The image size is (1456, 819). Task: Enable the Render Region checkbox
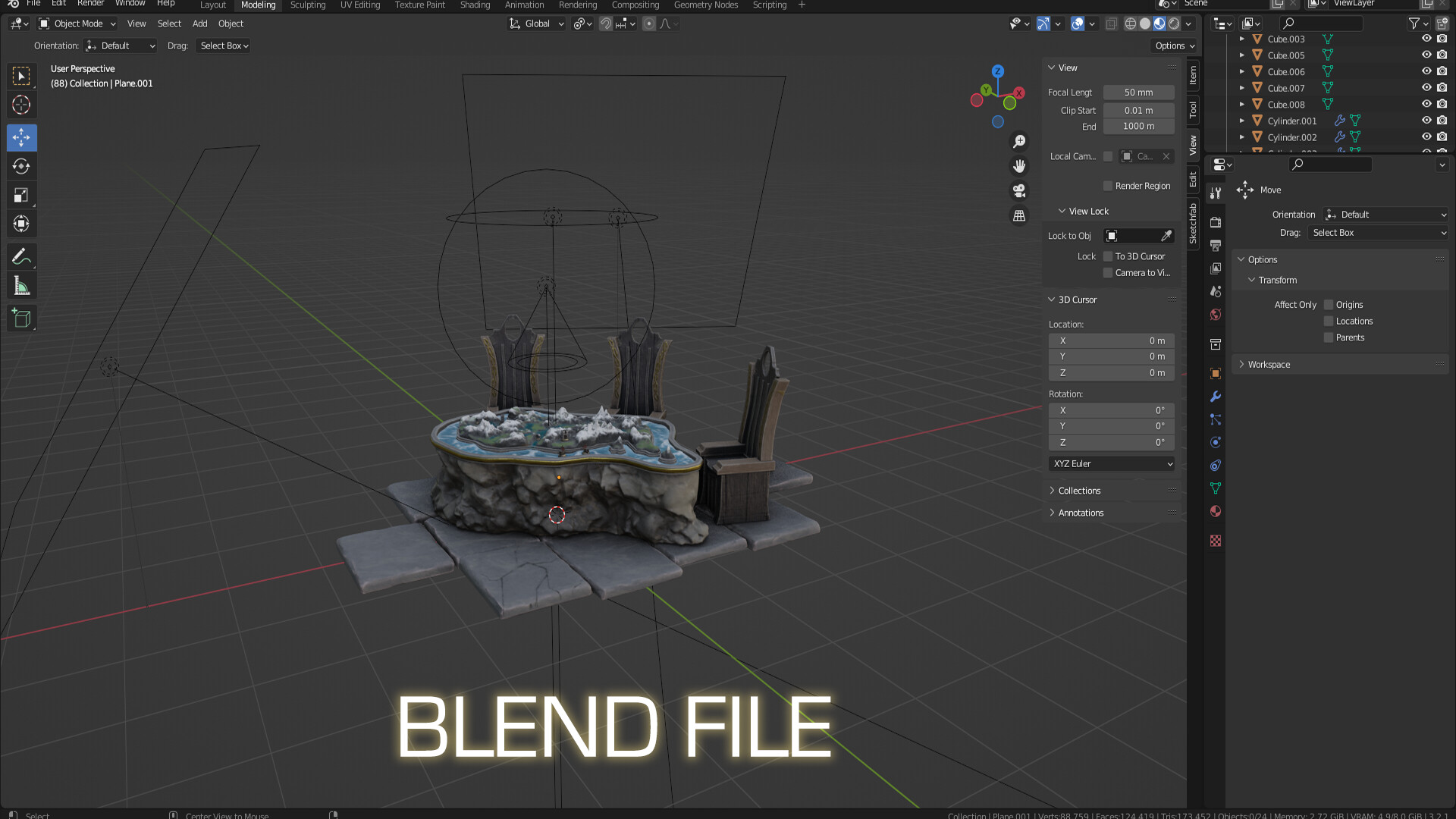(1108, 186)
